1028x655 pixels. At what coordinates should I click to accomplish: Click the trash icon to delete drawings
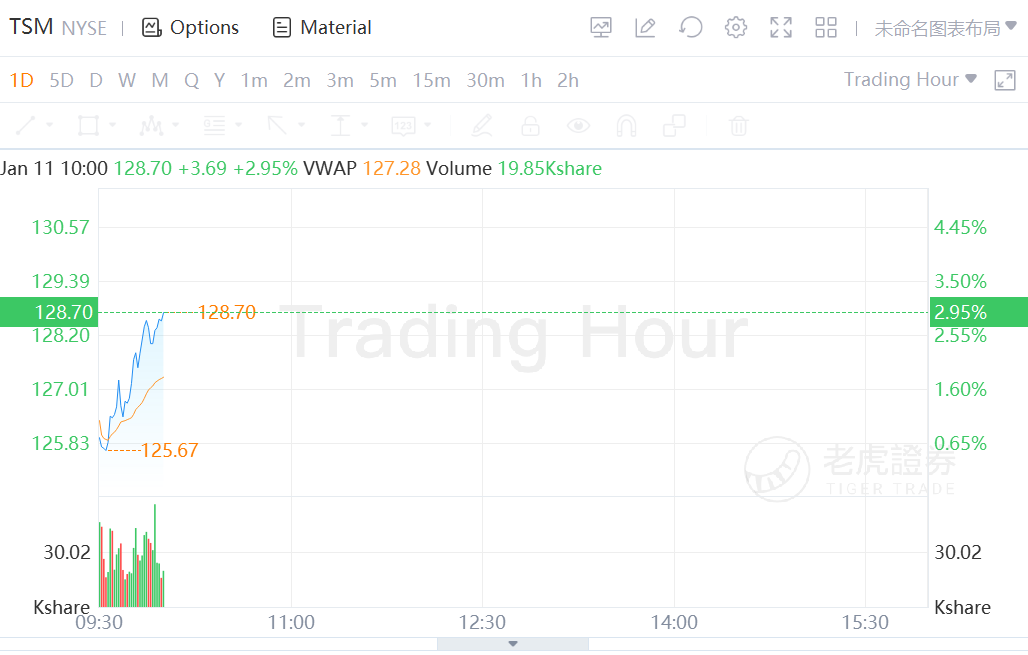point(738,126)
